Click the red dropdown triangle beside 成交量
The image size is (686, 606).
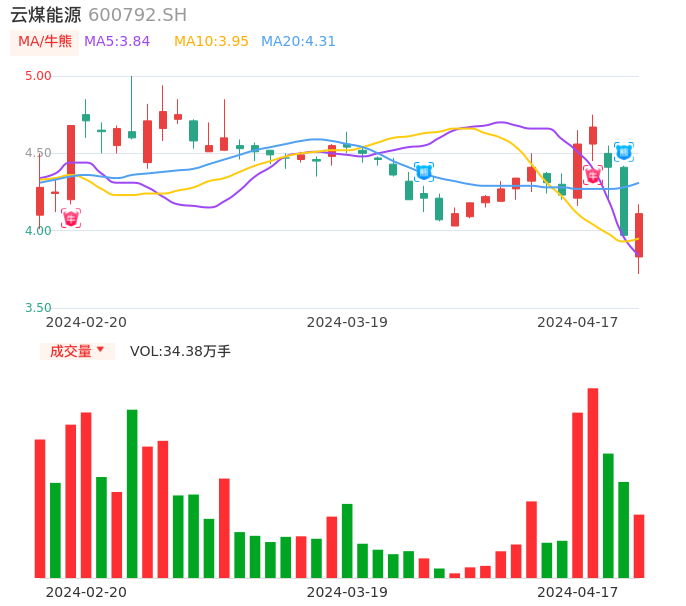[x=100, y=350]
